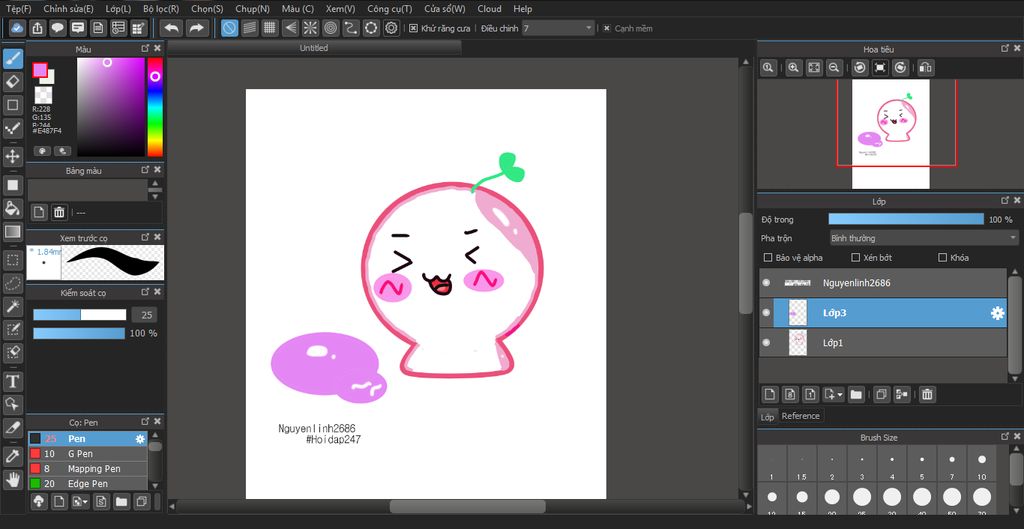Zoom in on the Navigator panel

(793, 67)
